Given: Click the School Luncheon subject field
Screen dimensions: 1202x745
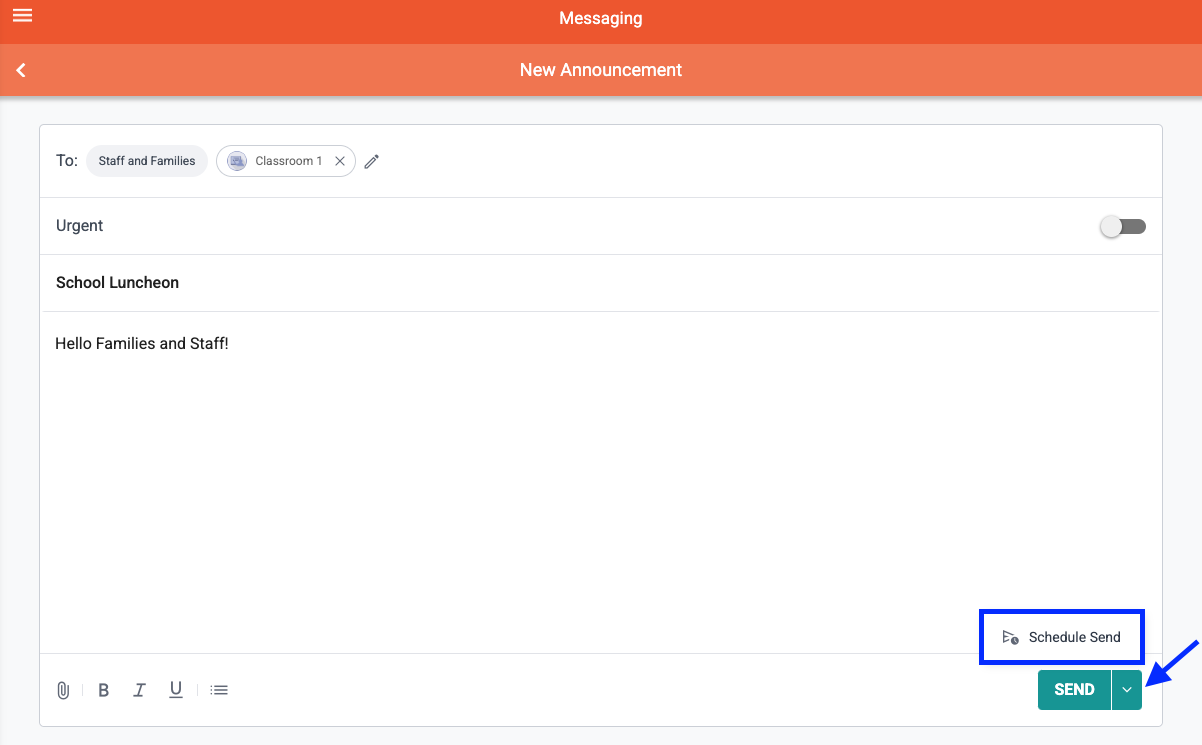Looking at the screenshot, I should (117, 283).
